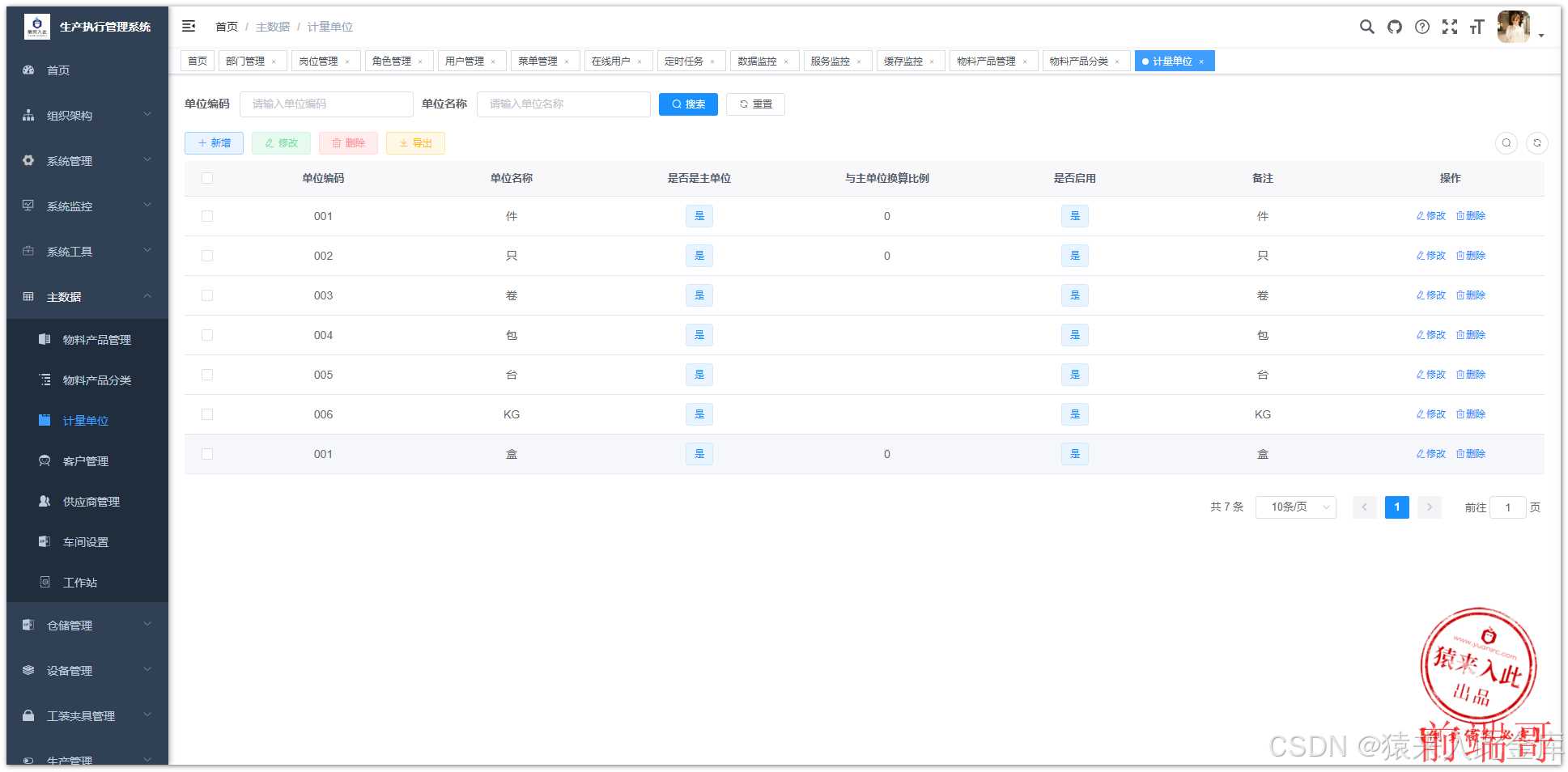Tick the checkbox for row 003 卷
Viewport: 1568px width, 772px height.
pyautogui.click(x=207, y=295)
